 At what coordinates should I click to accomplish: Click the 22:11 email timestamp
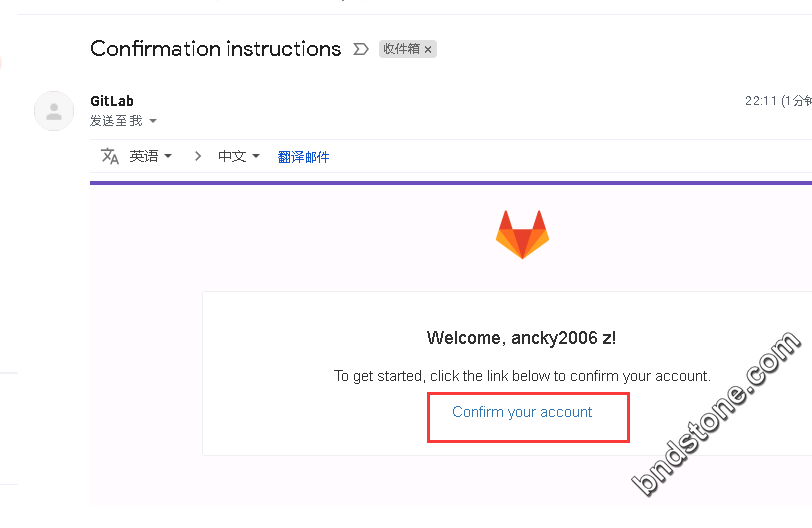coord(761,100)
